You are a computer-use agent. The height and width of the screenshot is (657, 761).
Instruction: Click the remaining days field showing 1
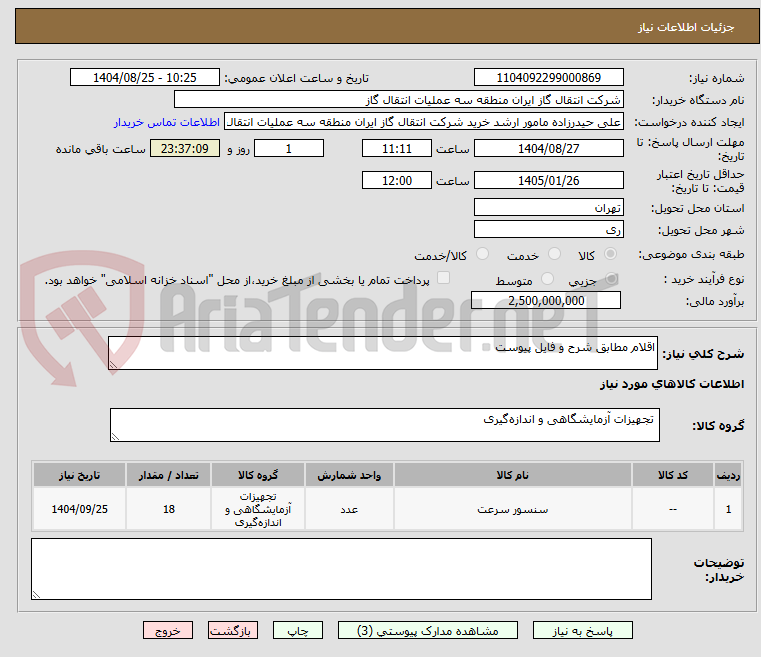pos(289,148)
